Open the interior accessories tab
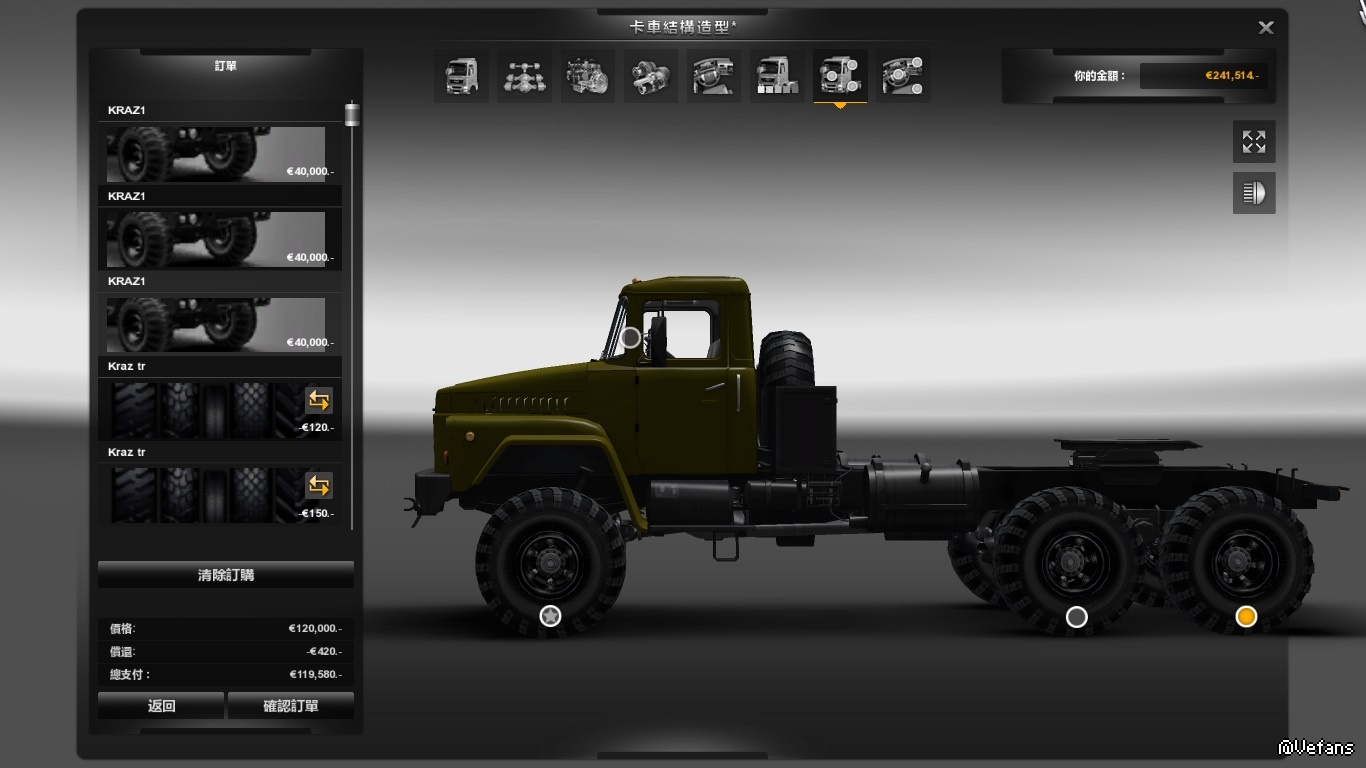Screen dimensions: 1366x768 [903, 76]
